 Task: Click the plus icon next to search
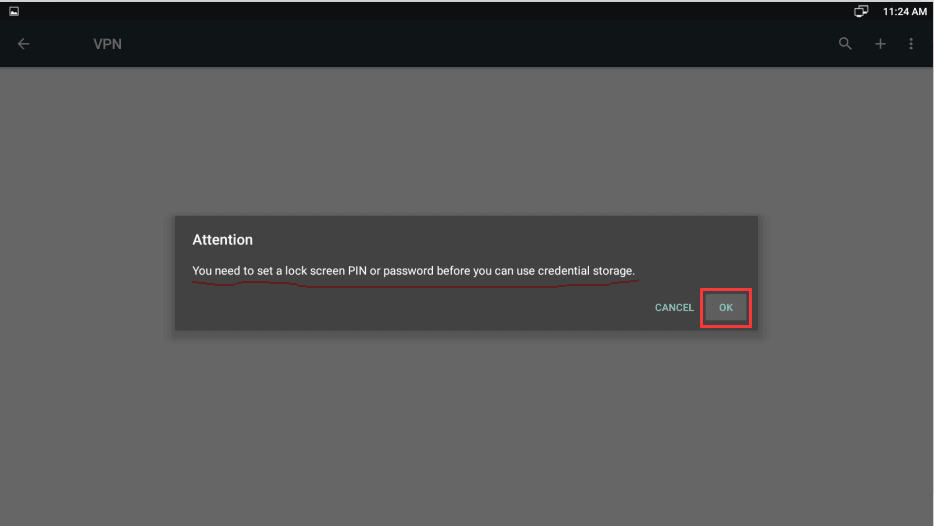click(x=880, y=43)
